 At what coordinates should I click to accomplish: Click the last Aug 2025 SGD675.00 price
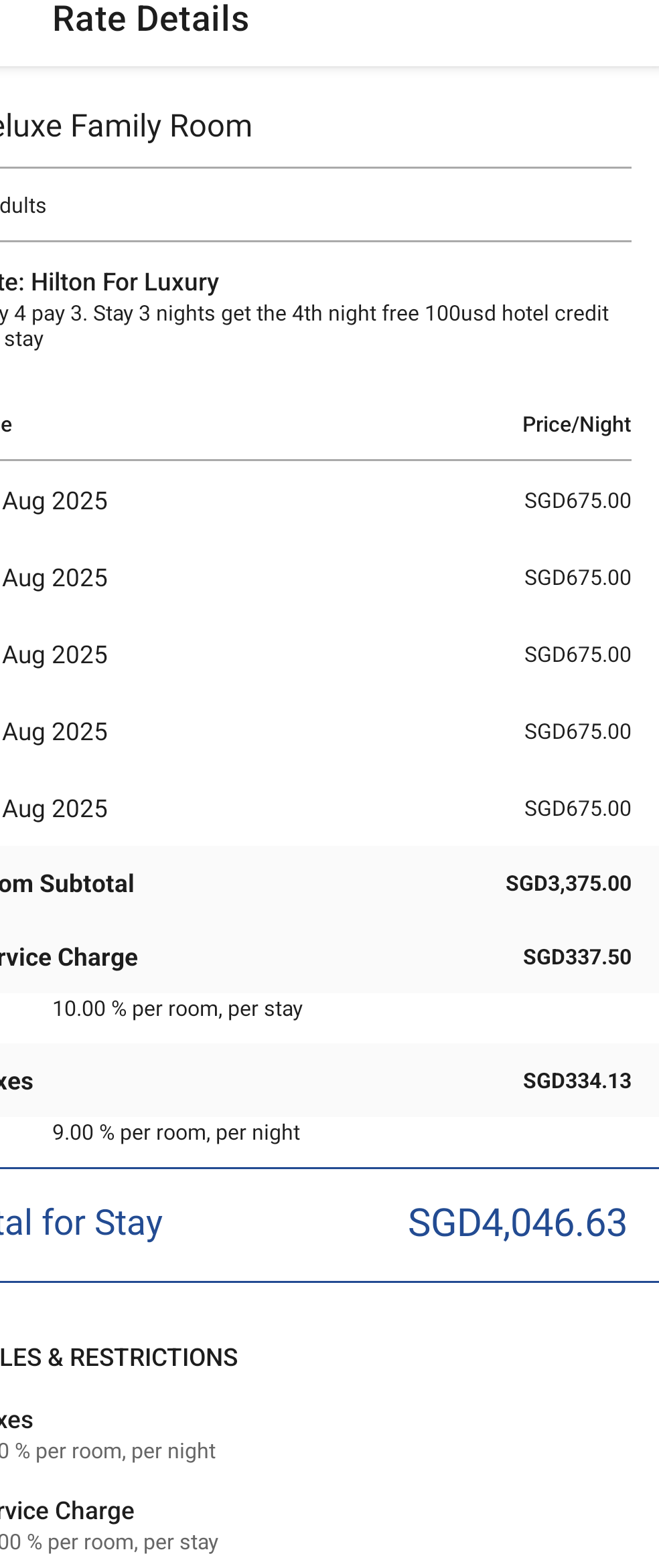click(x=577, y=808)
